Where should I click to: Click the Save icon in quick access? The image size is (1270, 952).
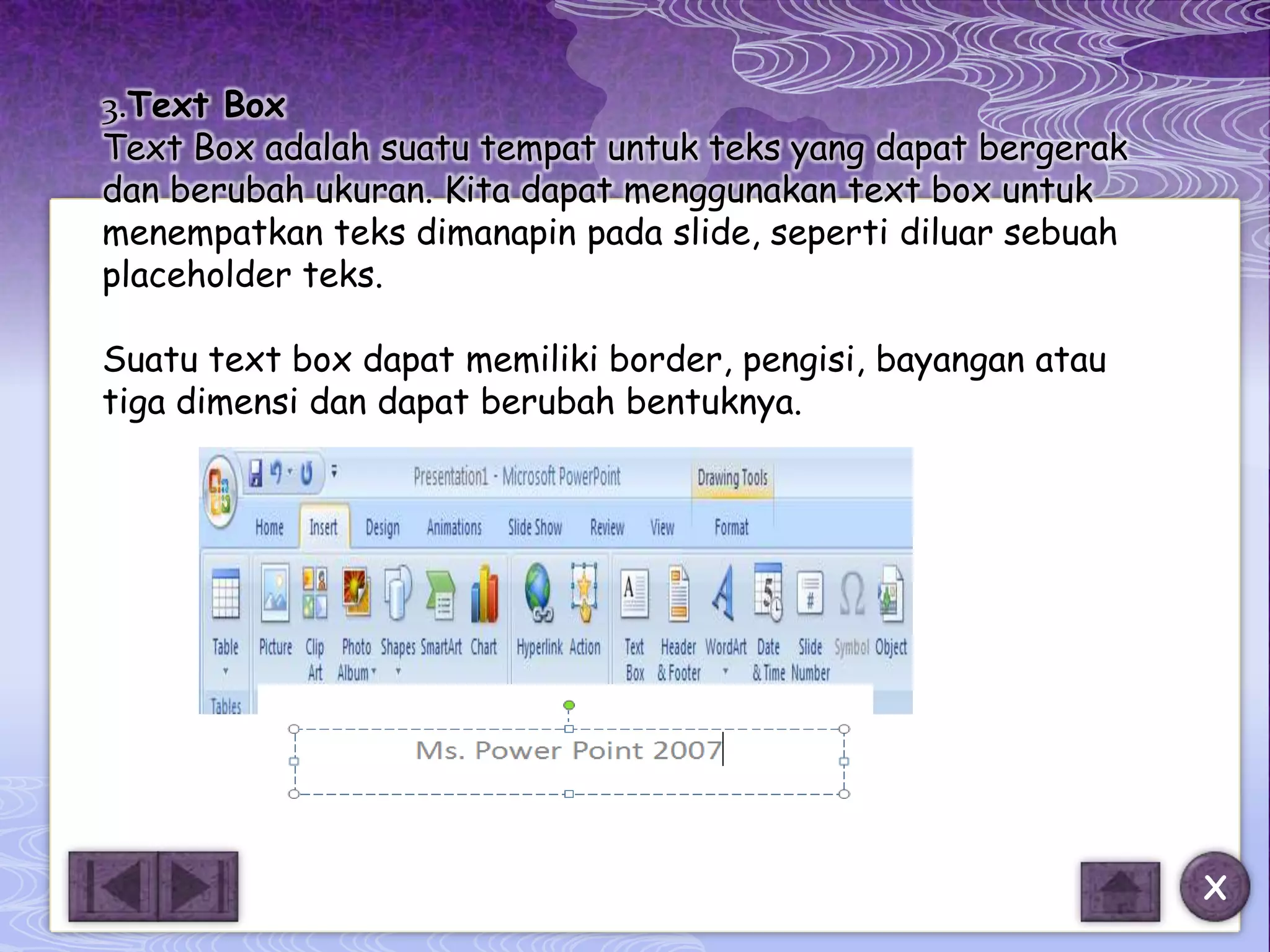[255, 474]
